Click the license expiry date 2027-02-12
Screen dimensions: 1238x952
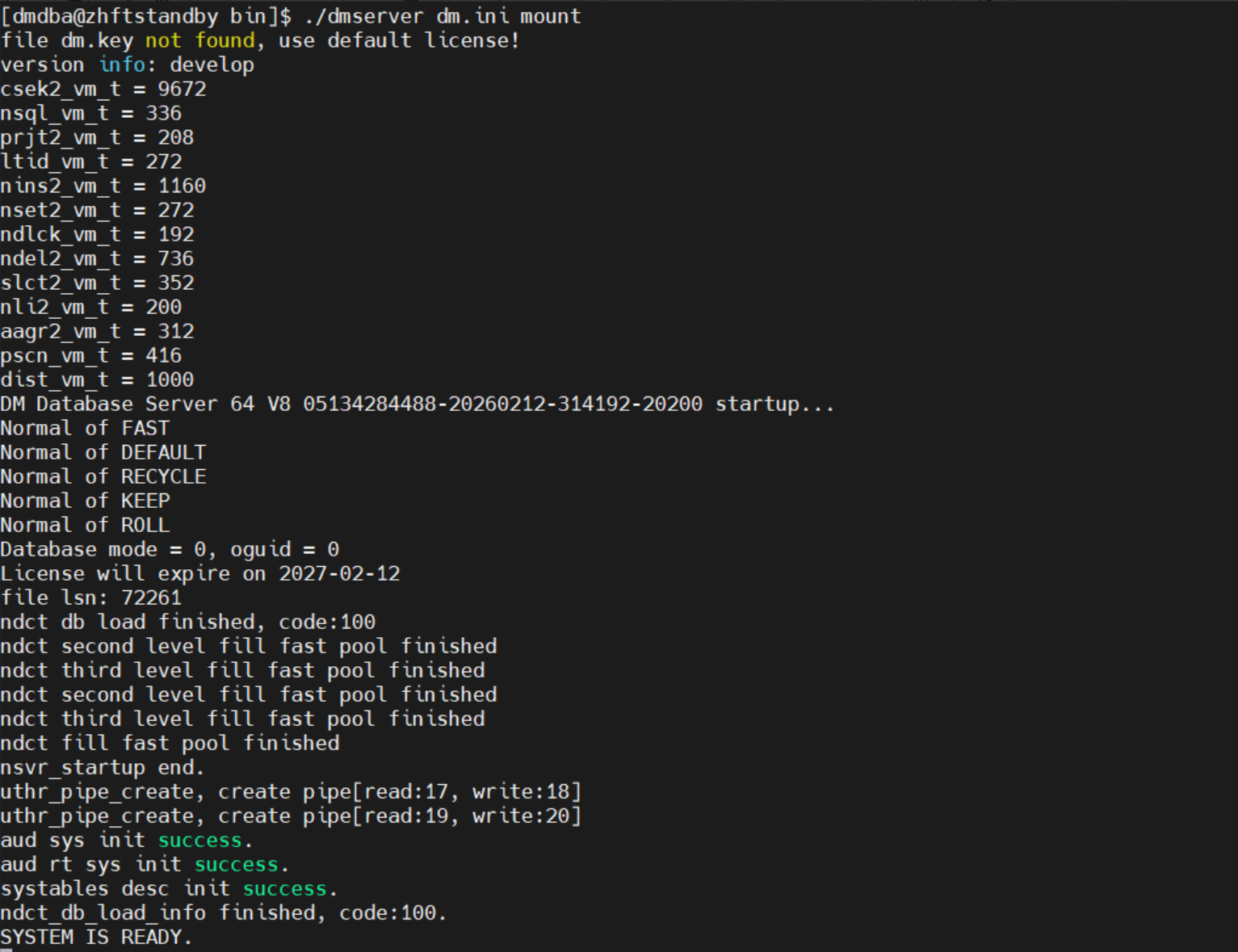pyautogui.click(x=339, y=573)
